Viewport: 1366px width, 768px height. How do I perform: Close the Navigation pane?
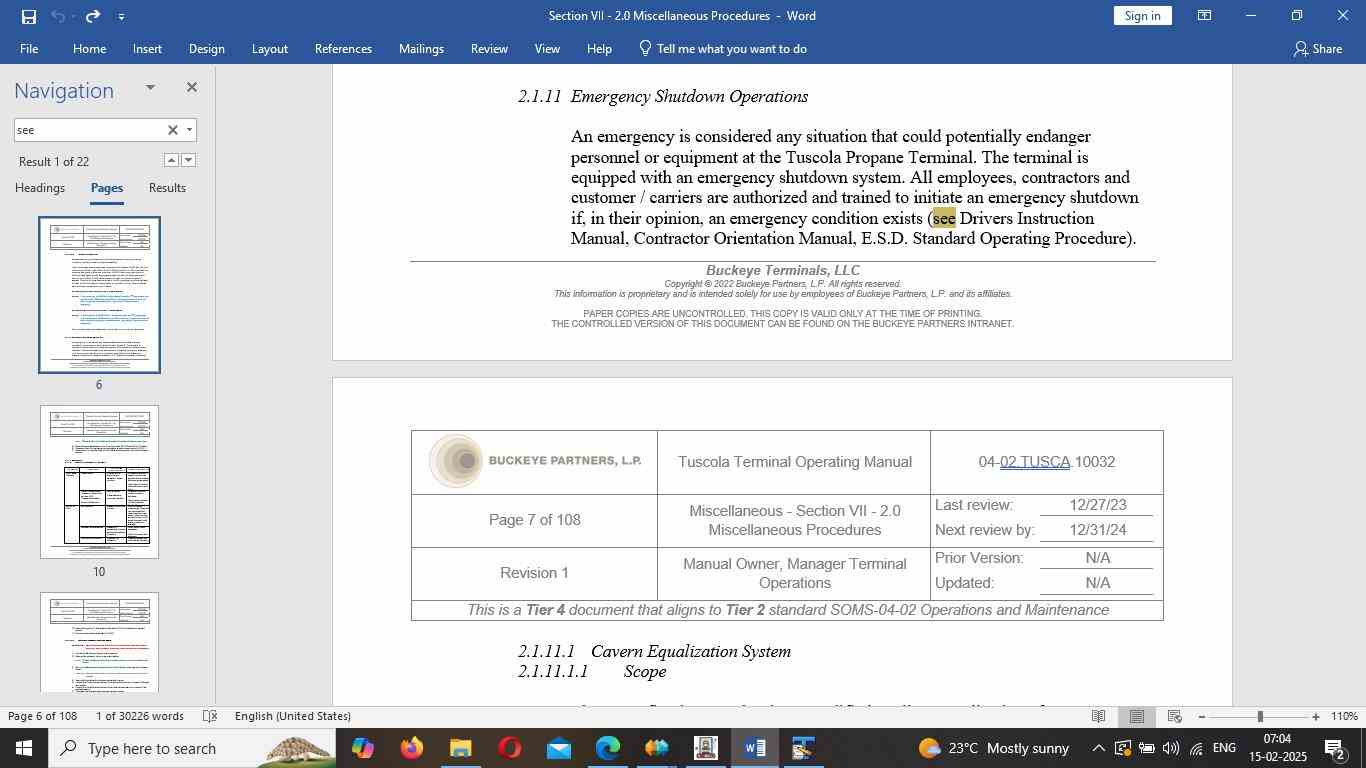point(192,87)
